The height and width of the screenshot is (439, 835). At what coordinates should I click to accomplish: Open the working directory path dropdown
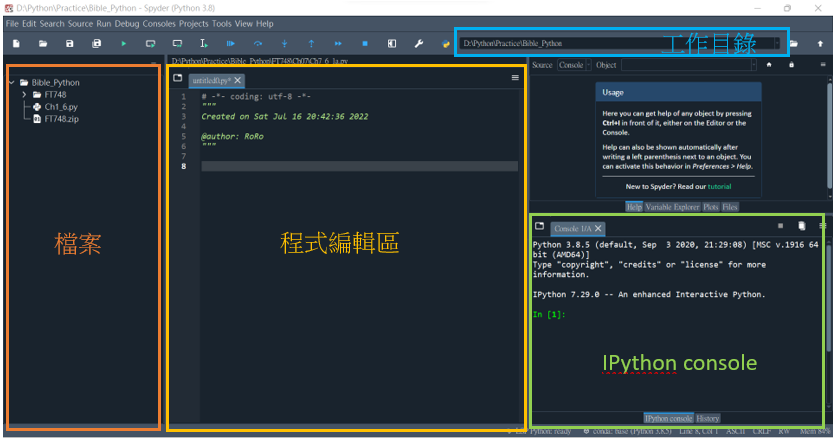776,44
